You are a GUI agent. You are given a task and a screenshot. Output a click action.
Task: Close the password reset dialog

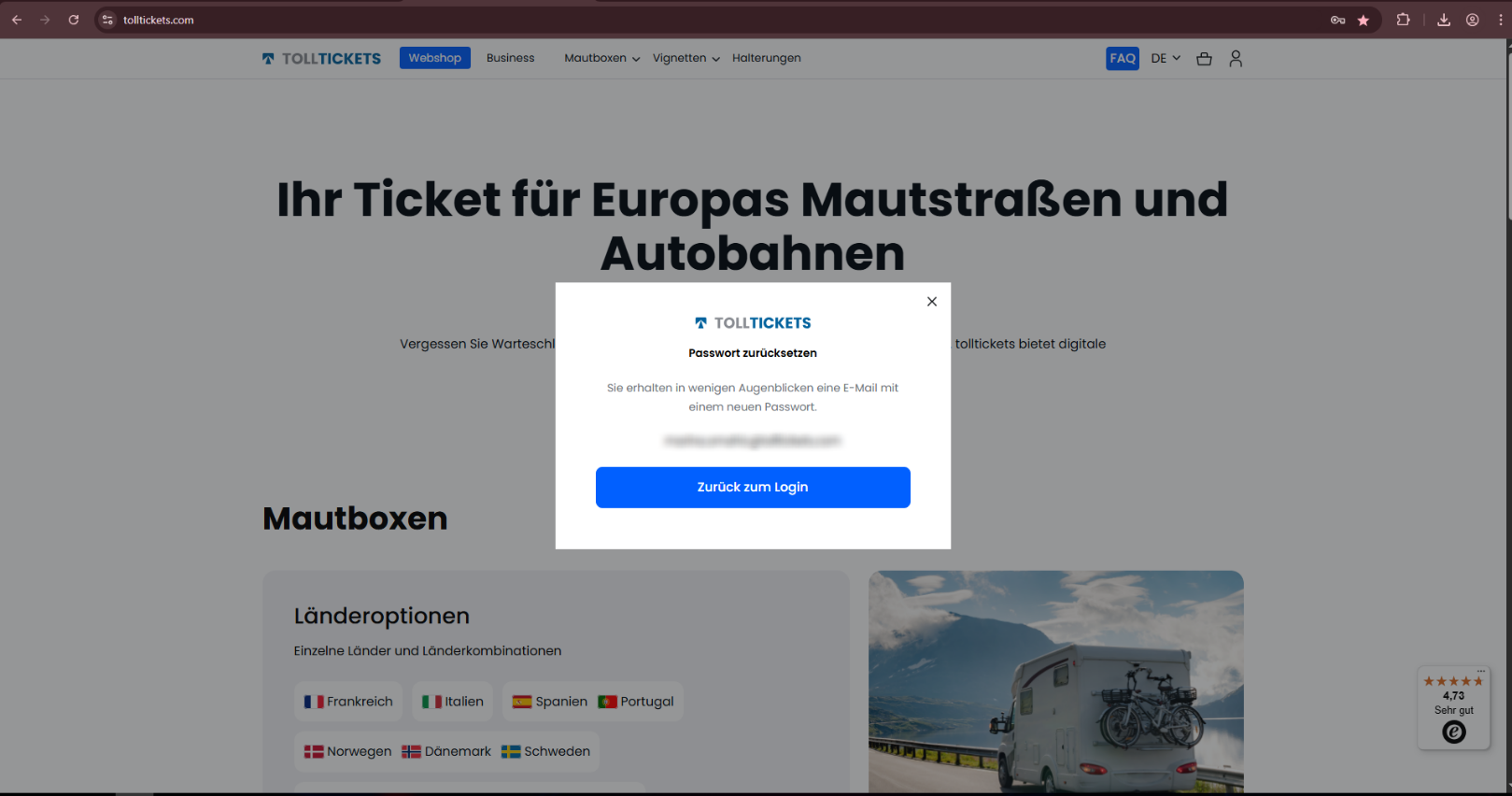(x=931, y=302)
